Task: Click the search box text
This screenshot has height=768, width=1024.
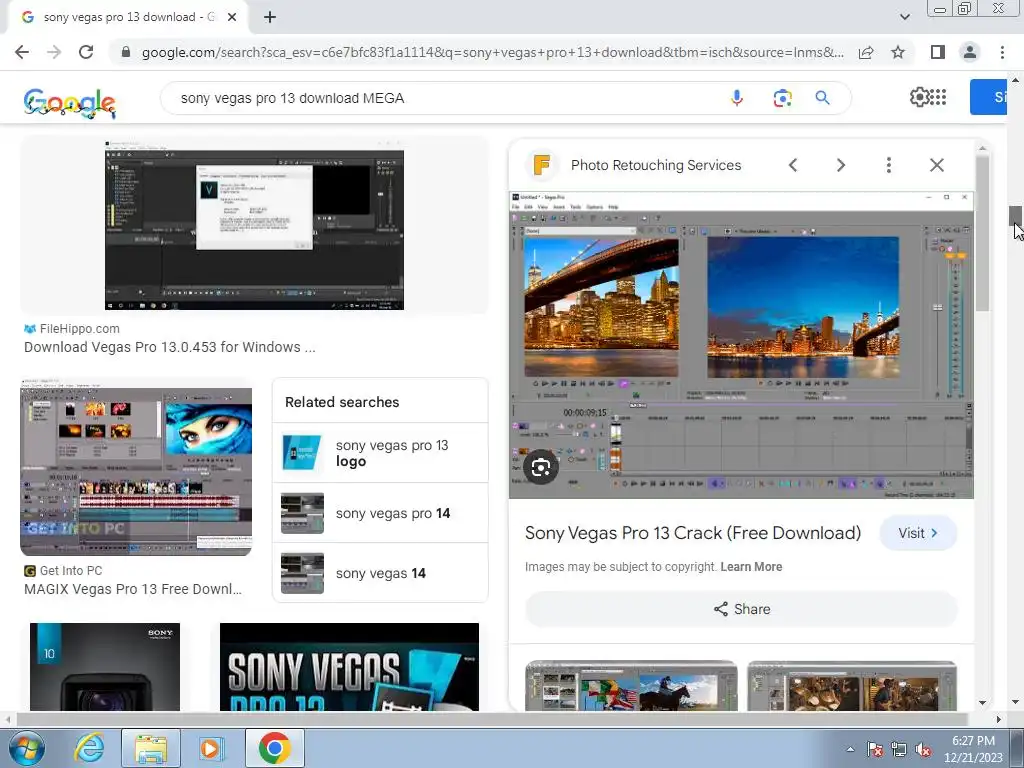Action: [x=293, y=98]
